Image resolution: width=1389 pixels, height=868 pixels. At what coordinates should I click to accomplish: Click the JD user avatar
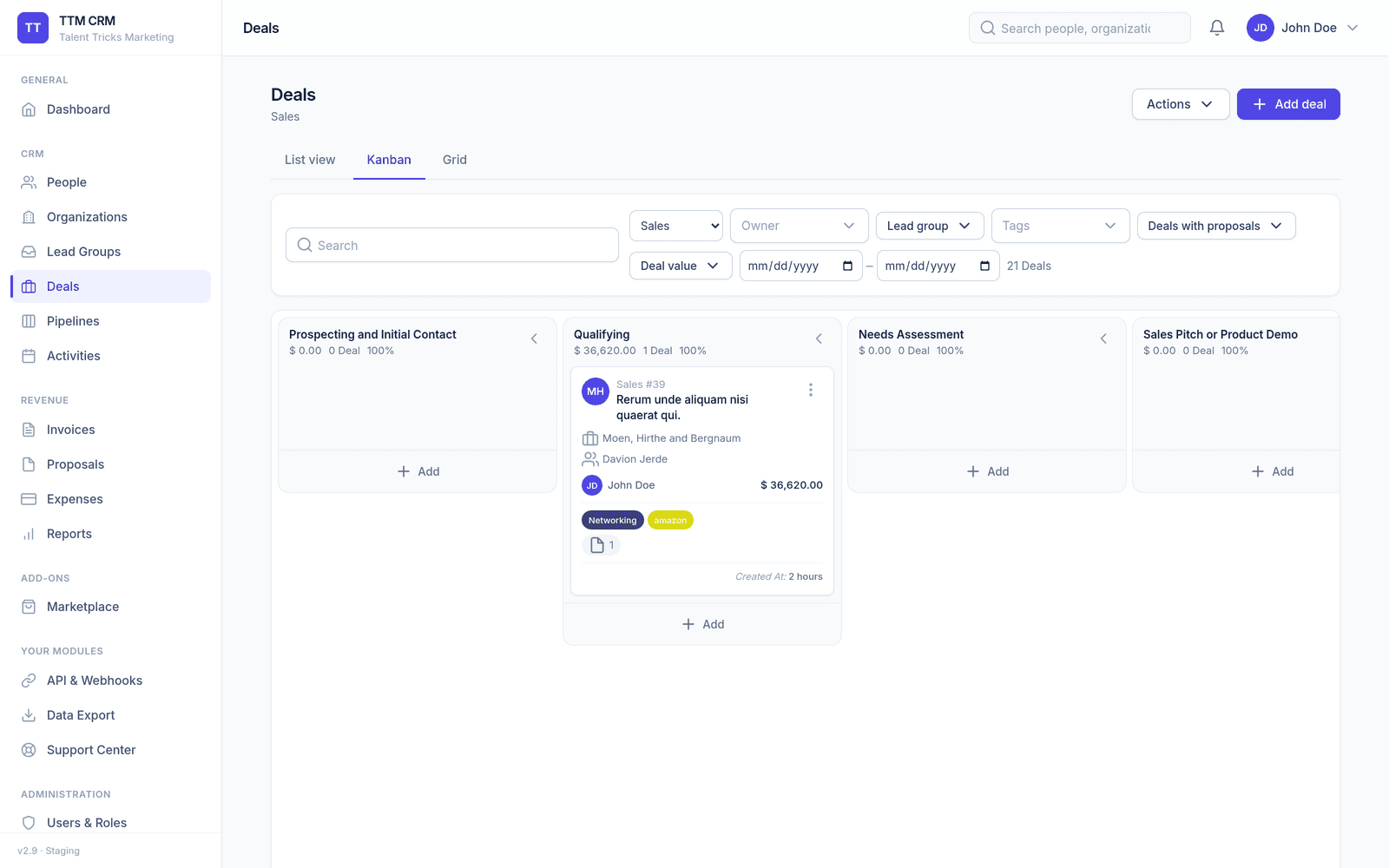1261,28
